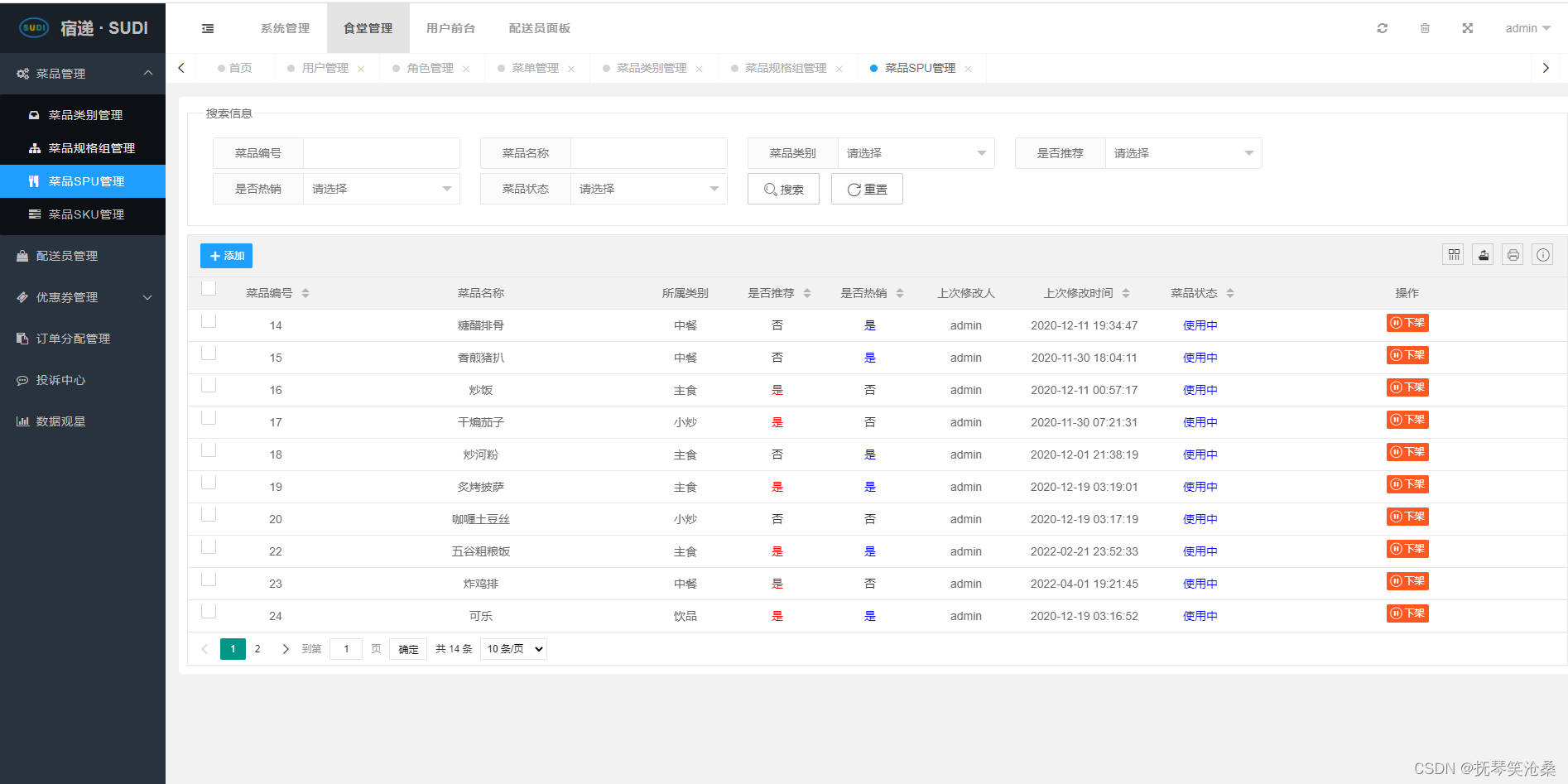The width and height of the screenshot is (1568, 784).
Task: Switch to 配送员面板 top menu
Action: 540,28
